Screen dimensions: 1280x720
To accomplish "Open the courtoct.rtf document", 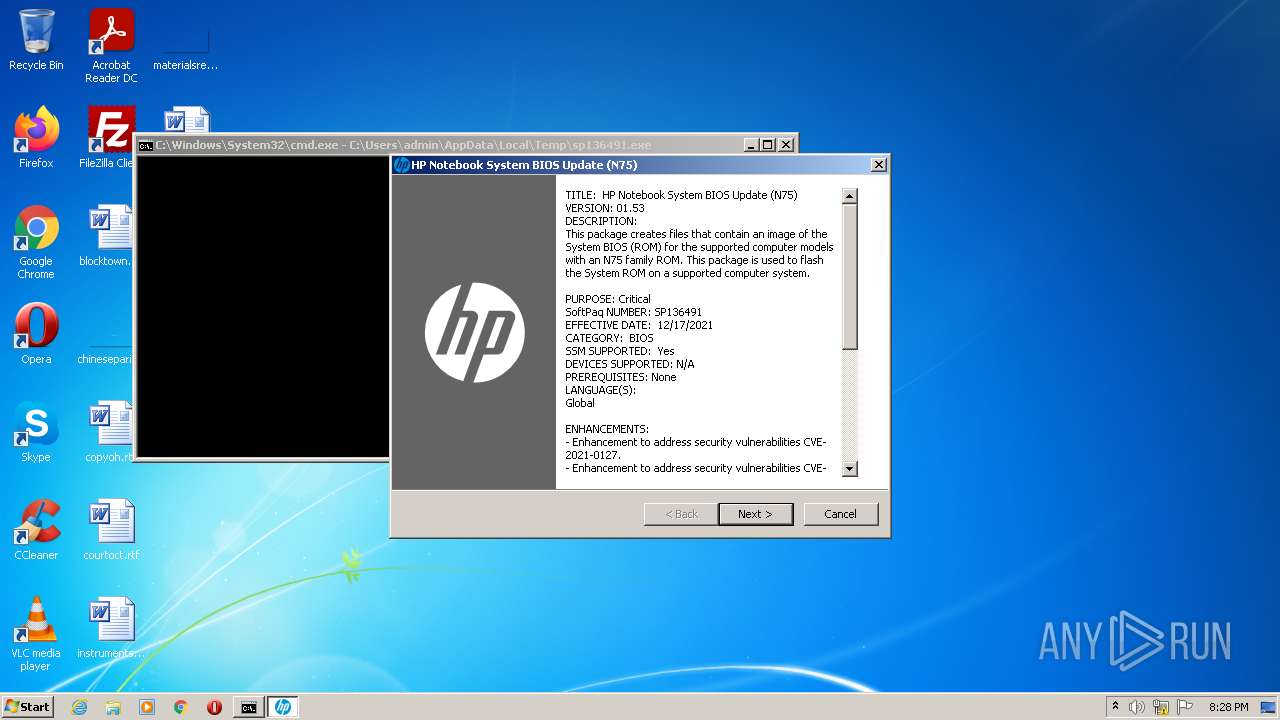I will pyautogui.click(x=111, y=530).
